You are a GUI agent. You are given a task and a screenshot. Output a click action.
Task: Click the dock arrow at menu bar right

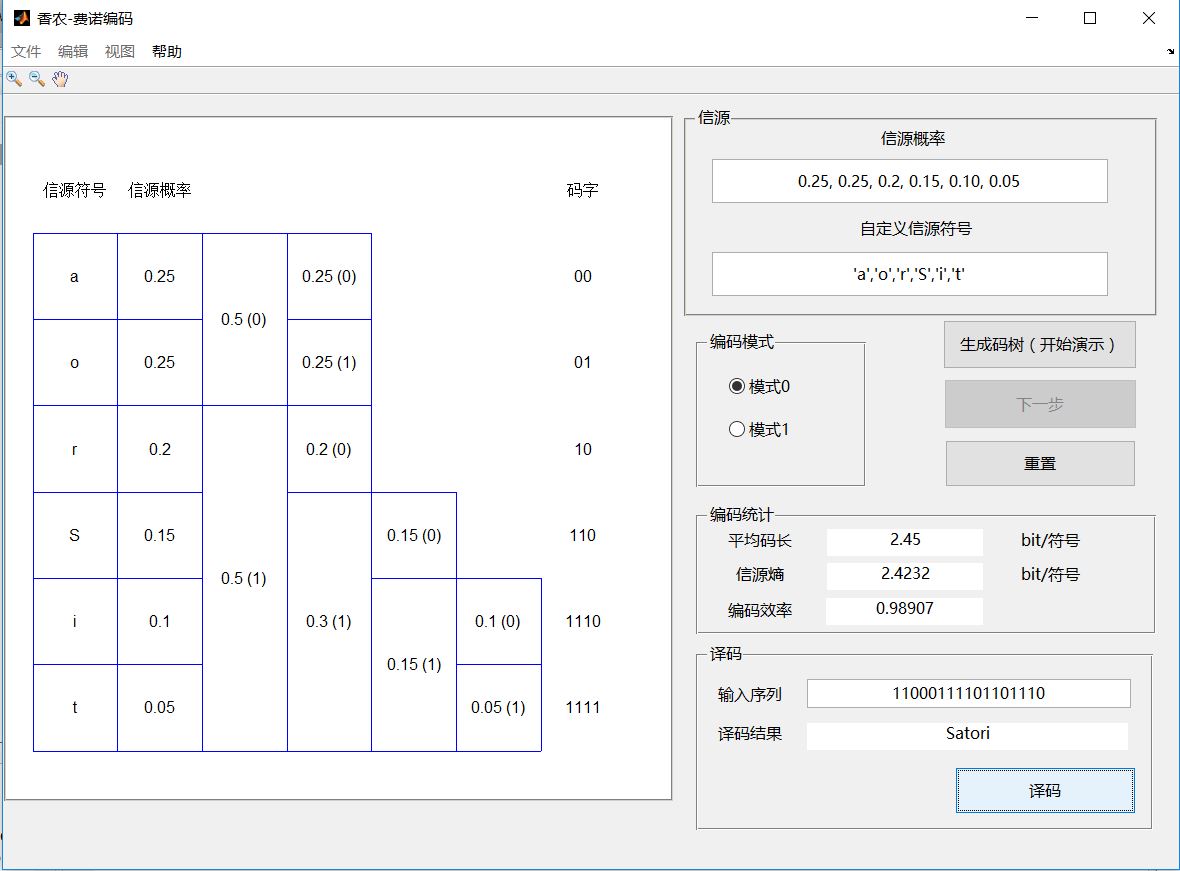click(1170, 51)
